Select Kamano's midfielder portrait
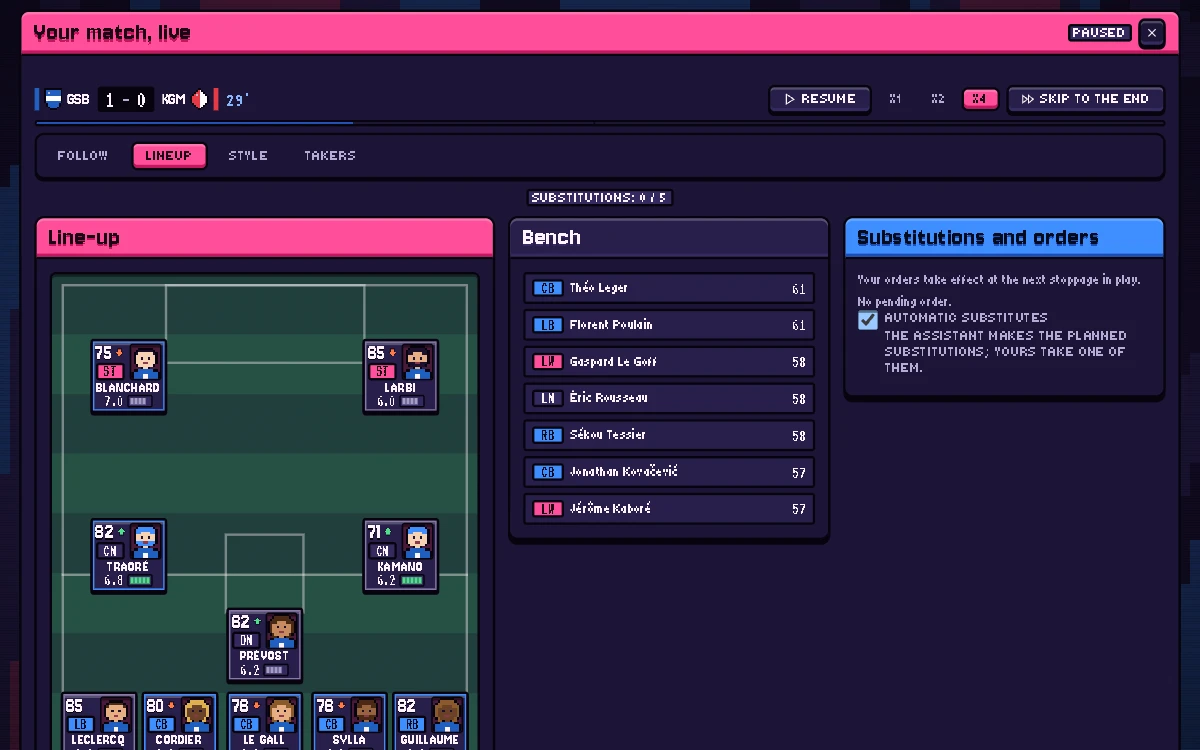The image size is (1200, 750). [418, 541]
